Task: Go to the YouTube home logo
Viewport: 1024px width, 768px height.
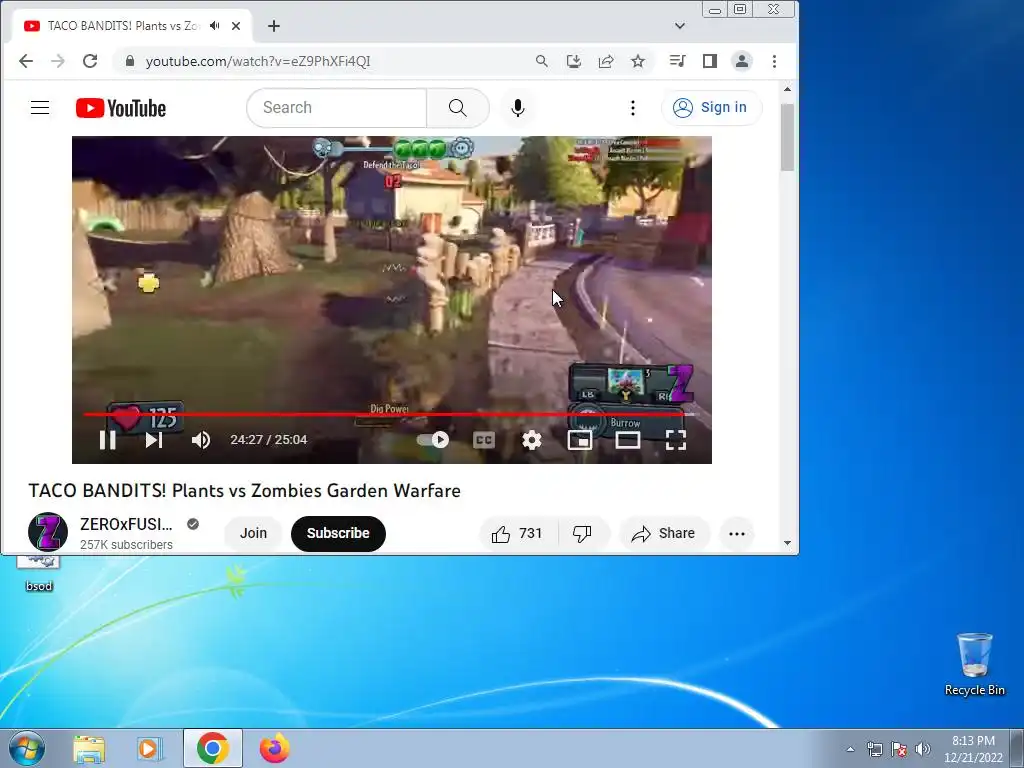Action: pos(121,108)
